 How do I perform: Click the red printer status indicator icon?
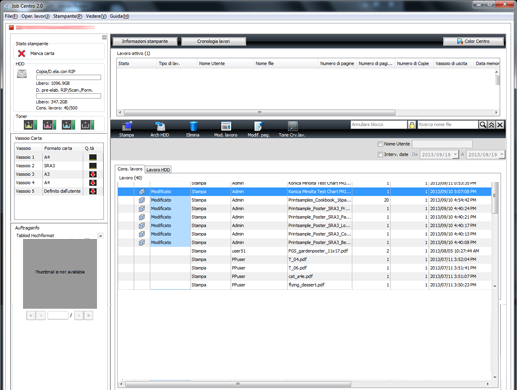coord(11,27)
